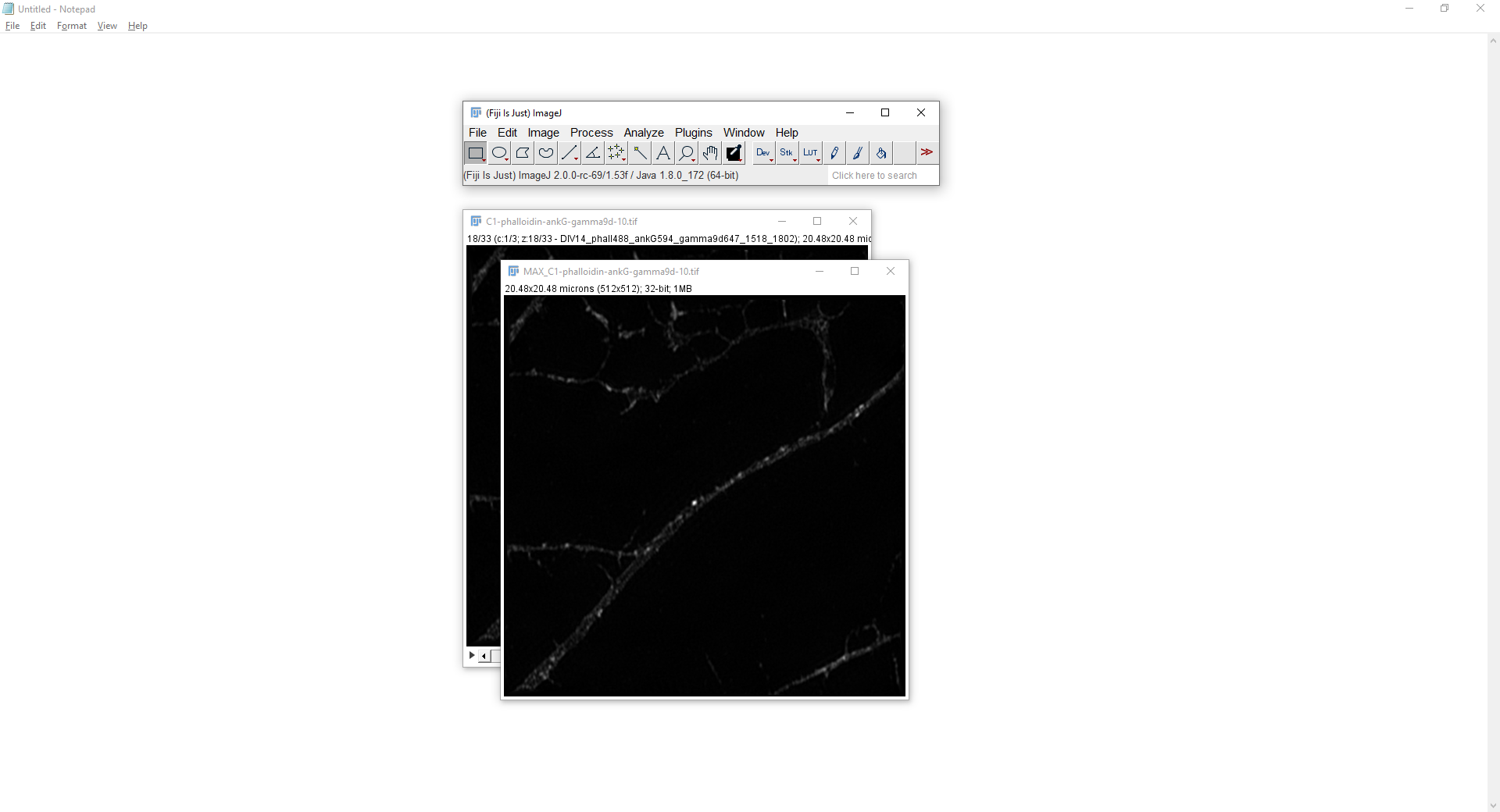The image size is (1500, 812).
Task: Open ImageJ Image menu
Action: tap(543, 133)
